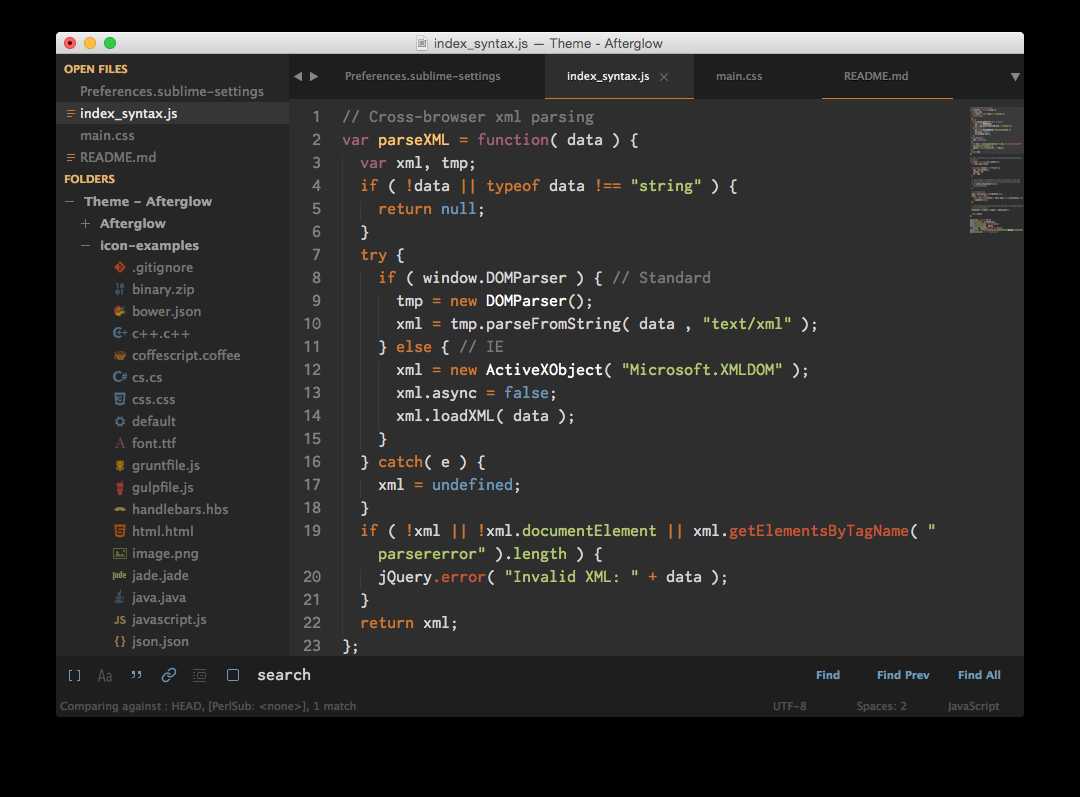Click the OPEN FILES sidebar header

[x=96, y=69]
